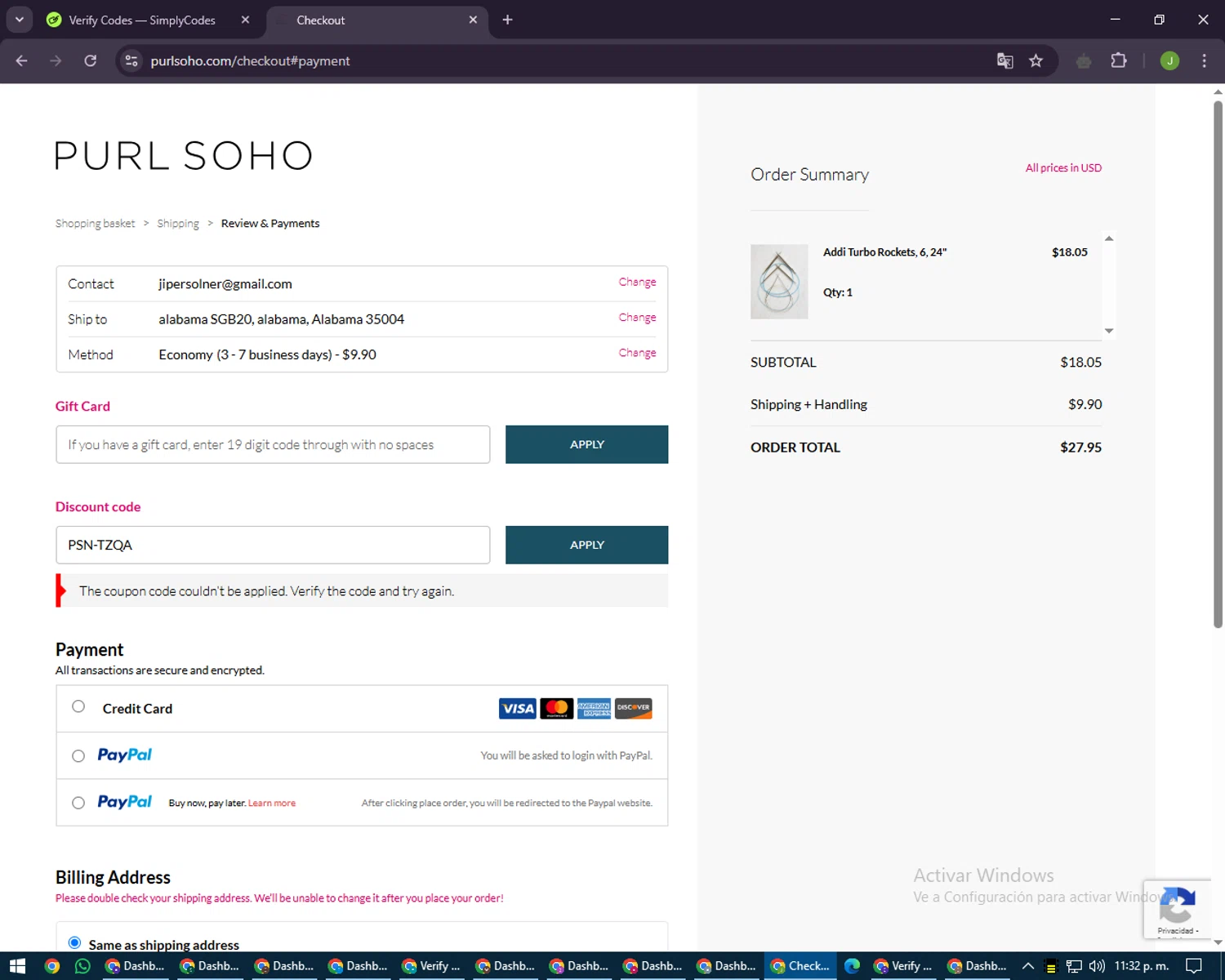This screenshot has width=1225, height=980.
Task: View site information icon in address bar
Action: [x=131, y=60]
